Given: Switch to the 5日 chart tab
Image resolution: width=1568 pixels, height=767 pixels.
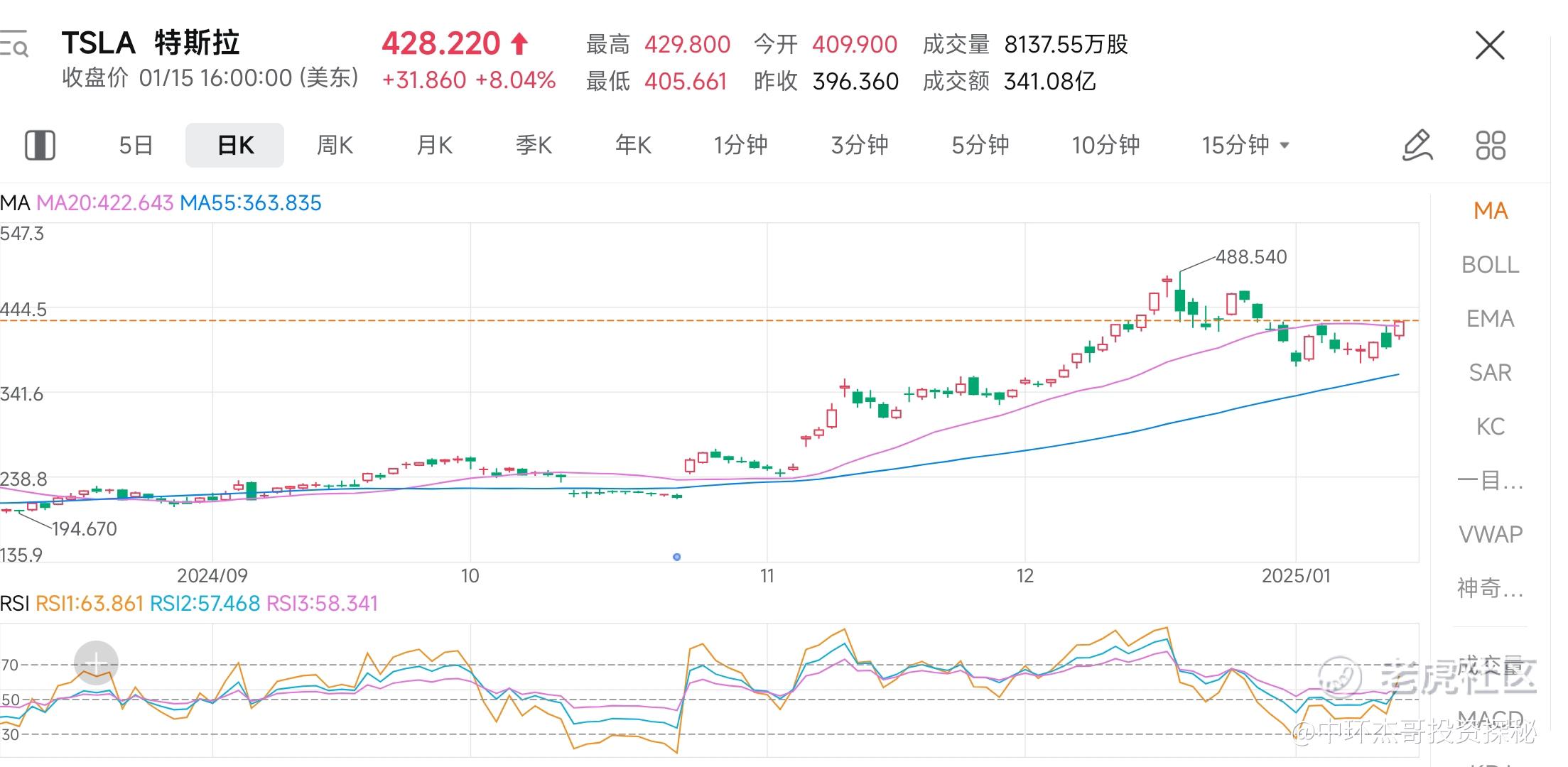Looking at the screenshot, I should 136,145.
